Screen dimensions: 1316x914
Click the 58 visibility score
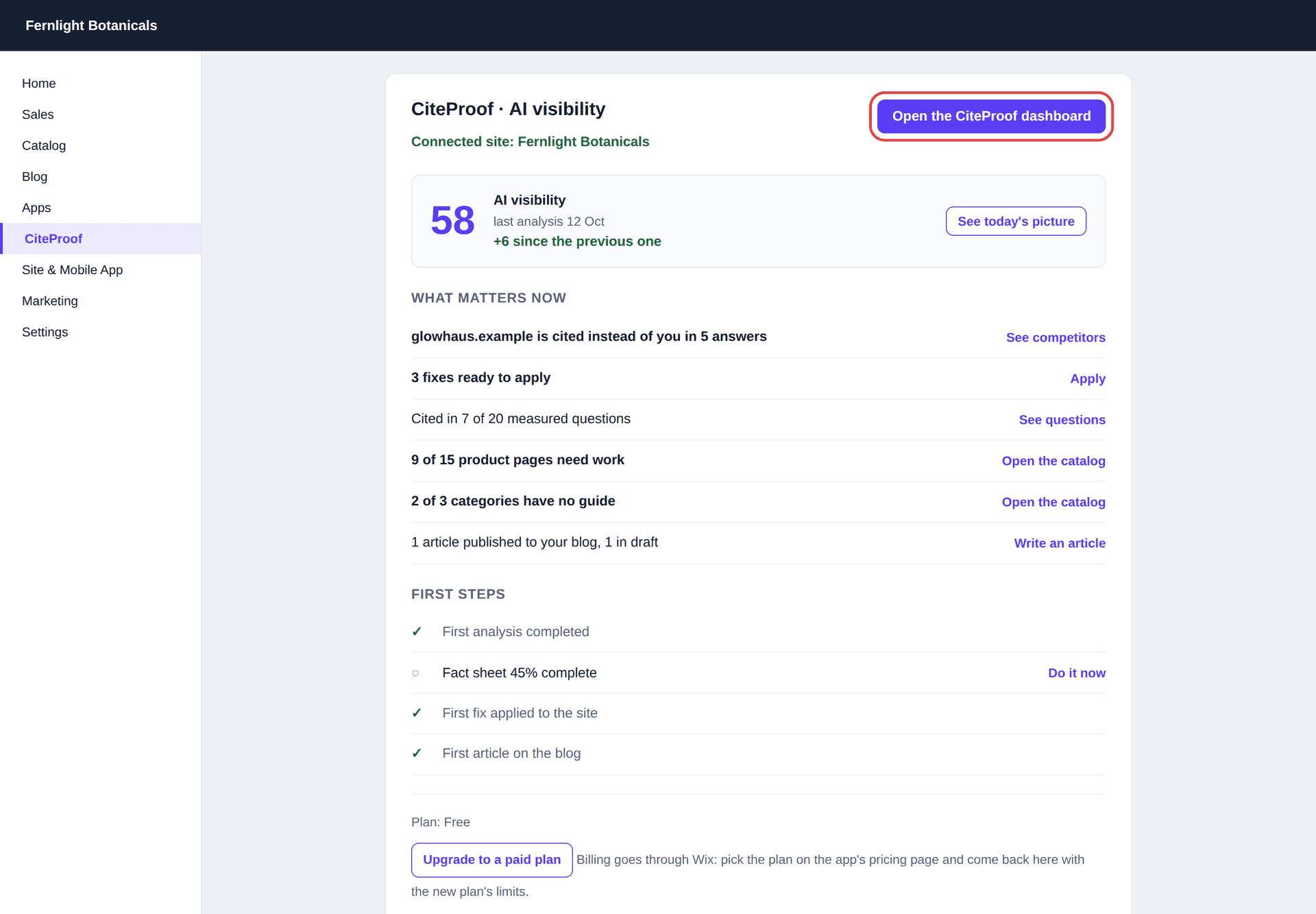452,220
